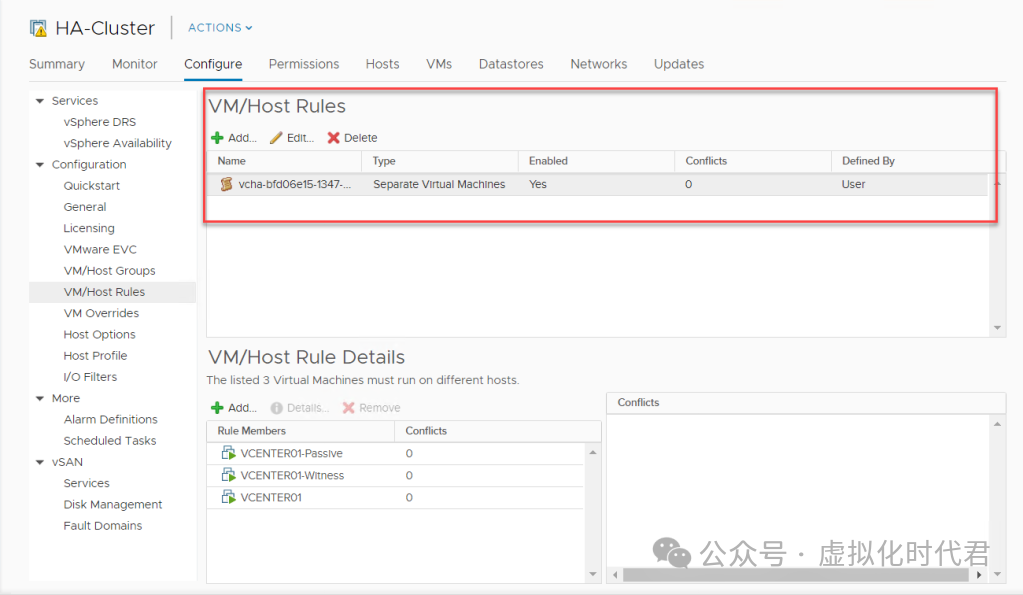Click the pencil Edit icon for rules
The height and width of the screenshot is (595, 1023).
coord(276,138)
